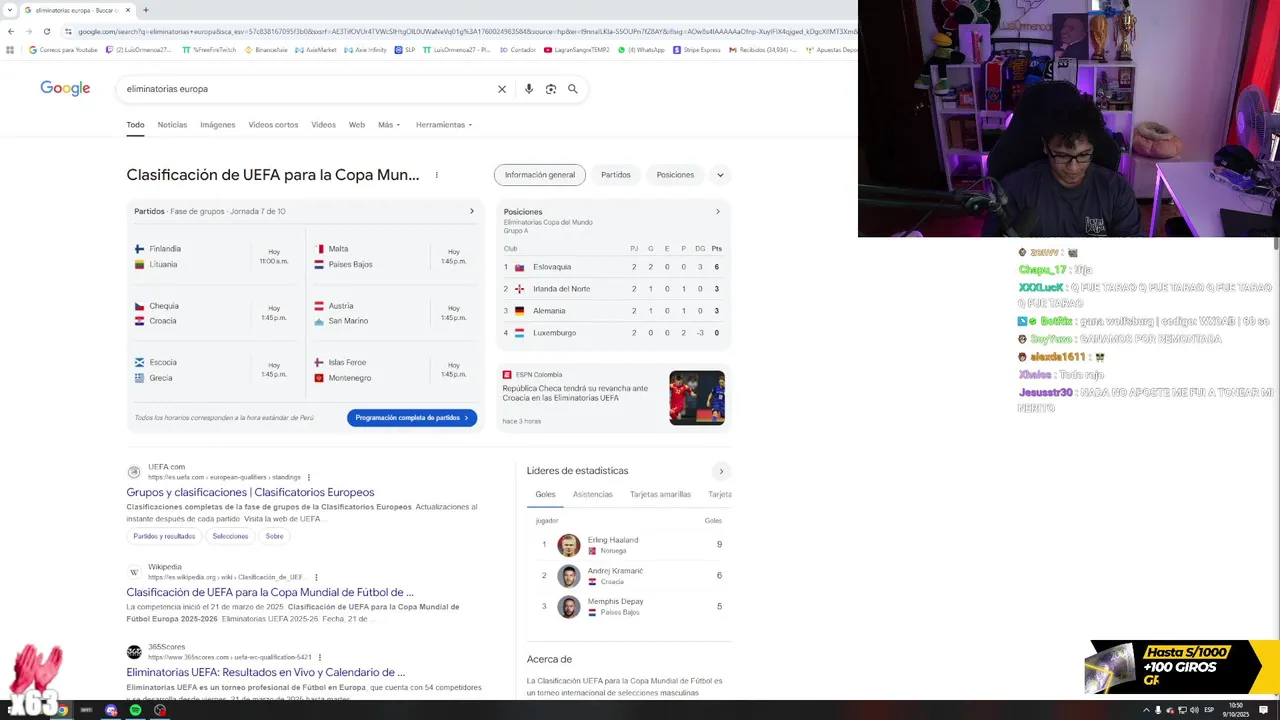Open Grupos y clasificaciones UEFA link
Screen dimensions: 1280x720
(250, 492)
